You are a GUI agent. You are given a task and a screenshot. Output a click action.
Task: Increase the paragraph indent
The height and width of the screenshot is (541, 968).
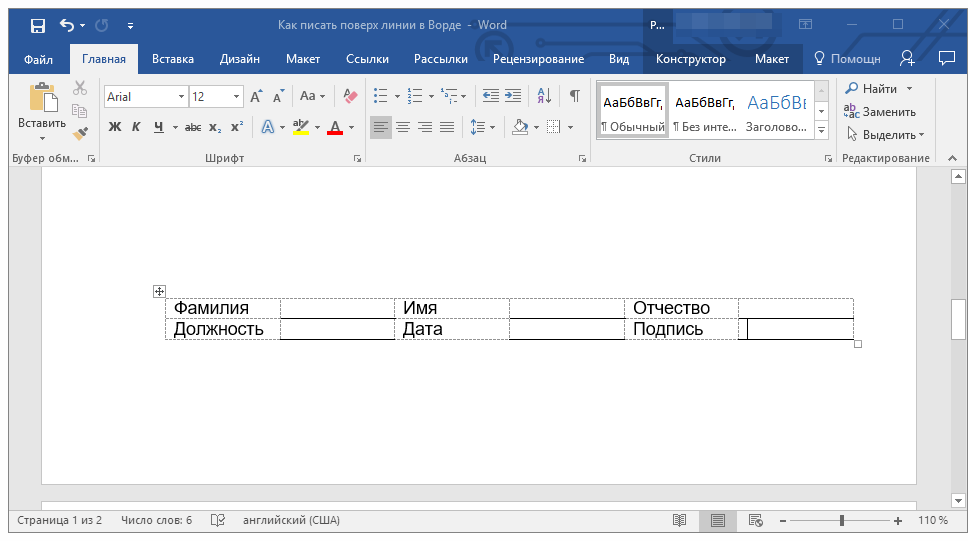[513, 96]
